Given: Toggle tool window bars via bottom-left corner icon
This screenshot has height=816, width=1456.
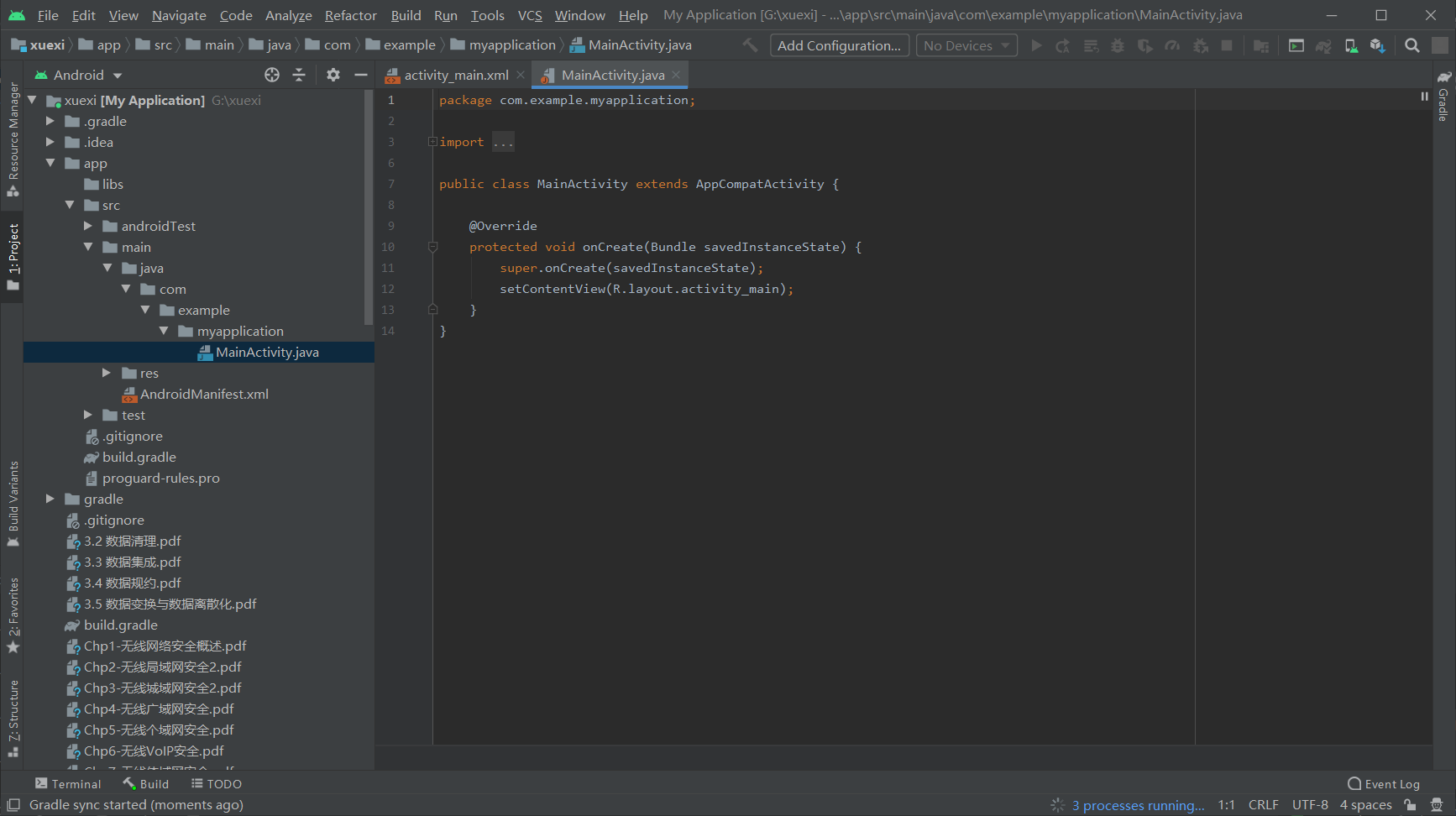Looking at the screenshot, I should pos(13,805).
